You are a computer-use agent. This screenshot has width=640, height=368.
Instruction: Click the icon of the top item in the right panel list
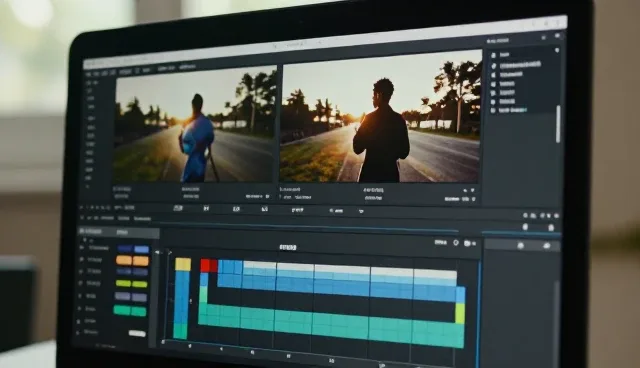point(493,55)
